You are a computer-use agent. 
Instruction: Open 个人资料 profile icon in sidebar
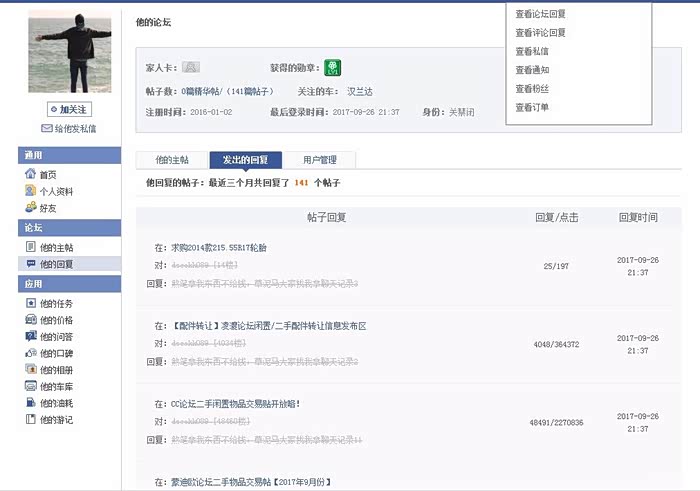[x=30, y=191]
